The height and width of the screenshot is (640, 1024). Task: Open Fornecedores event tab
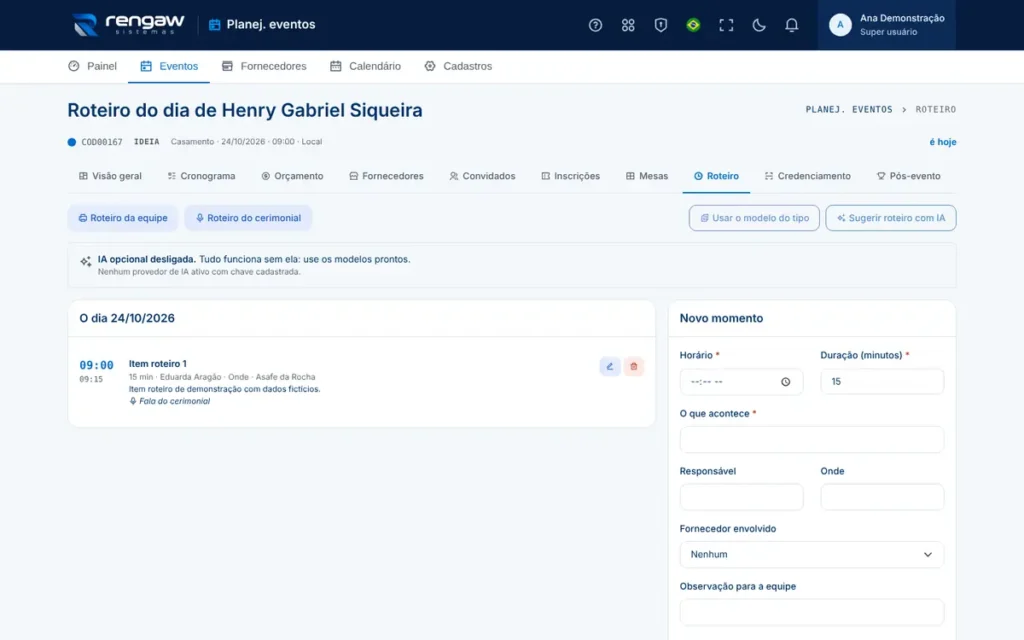click(x=386, y=176)
